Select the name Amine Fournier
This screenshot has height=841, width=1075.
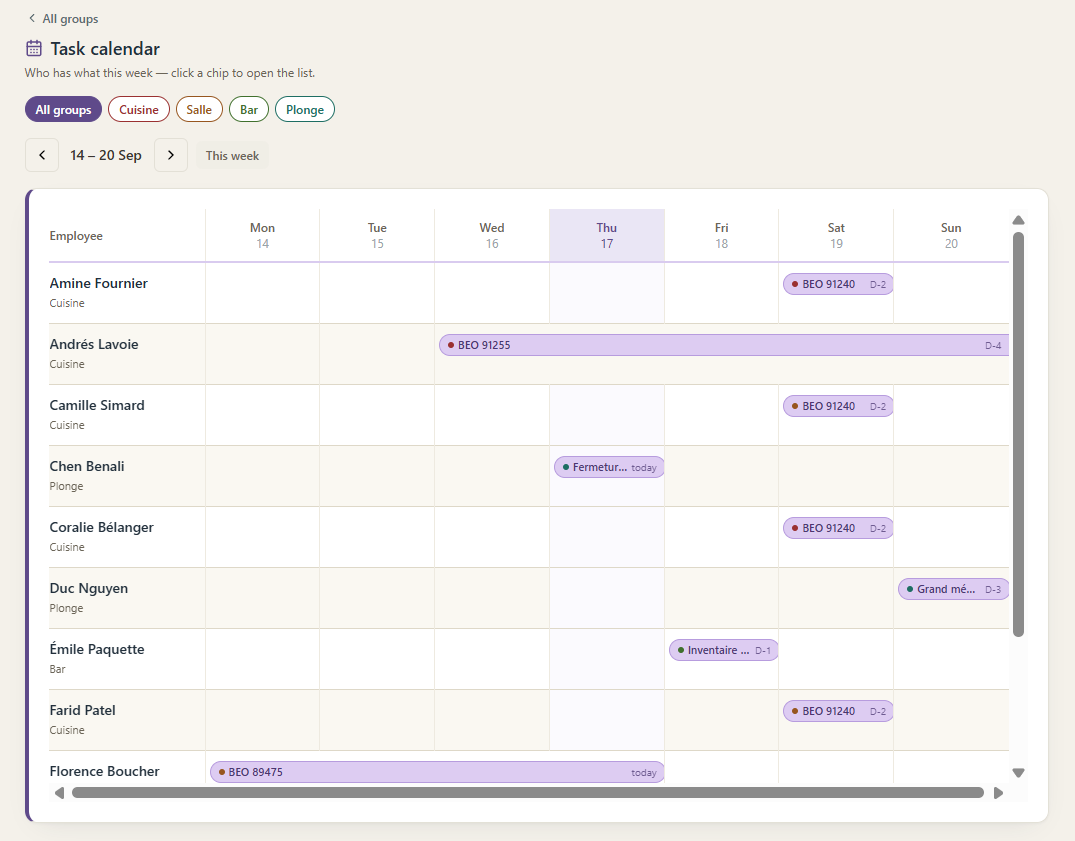(99, 283)
